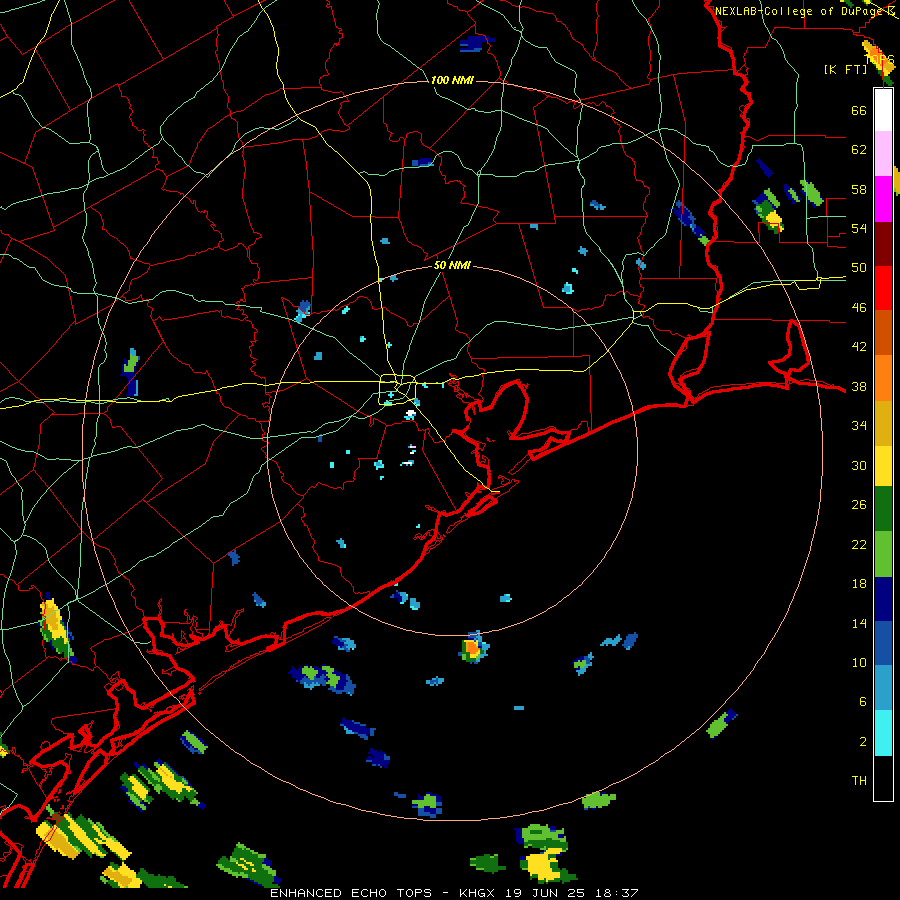Image resolution: width=900 pixels, height=900 pixels.
Task: Click the light pink legend swatch
Action: tap(883, 153)
